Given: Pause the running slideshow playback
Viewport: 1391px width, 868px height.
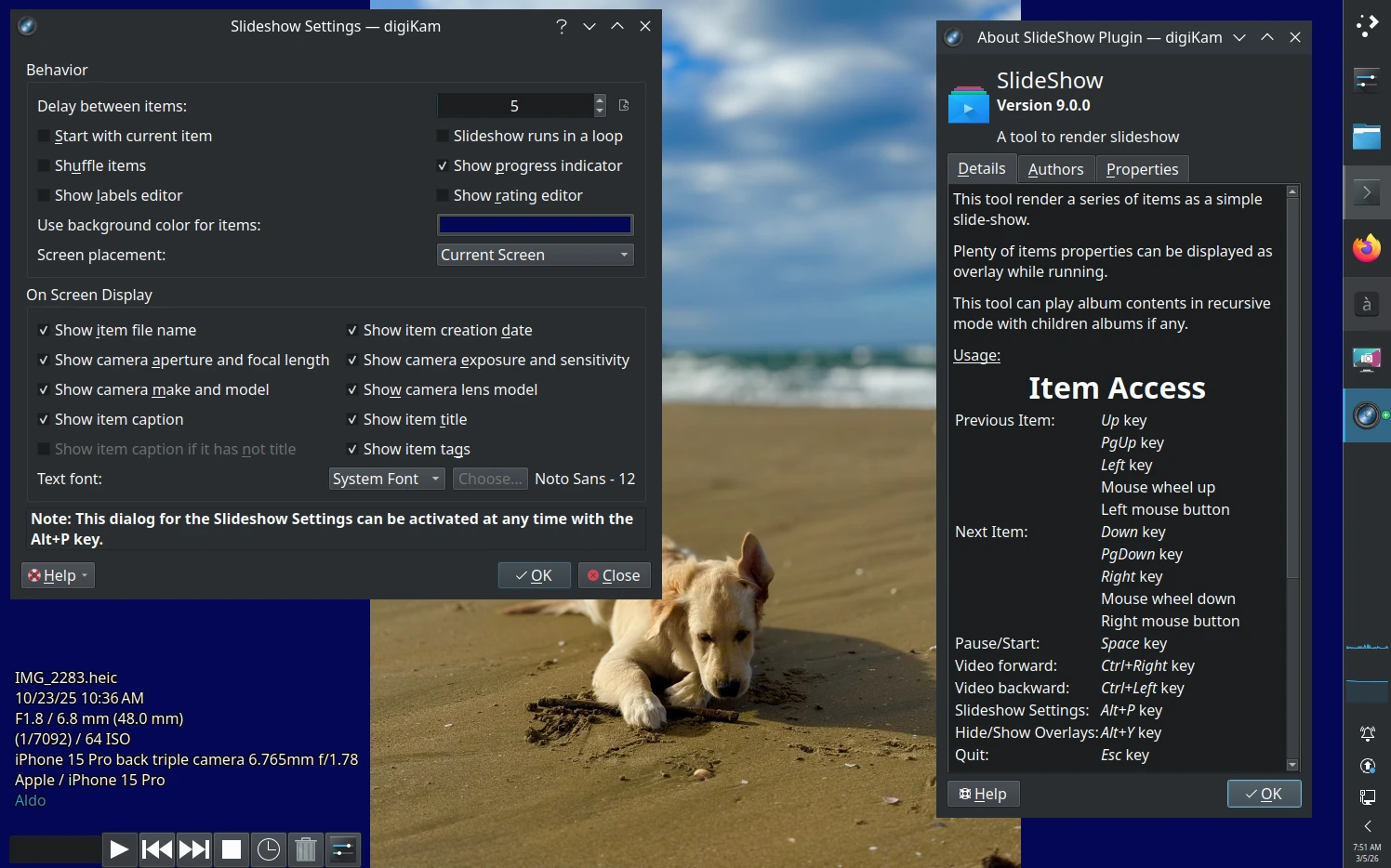Looking at the screenshot, I should 119,848.
